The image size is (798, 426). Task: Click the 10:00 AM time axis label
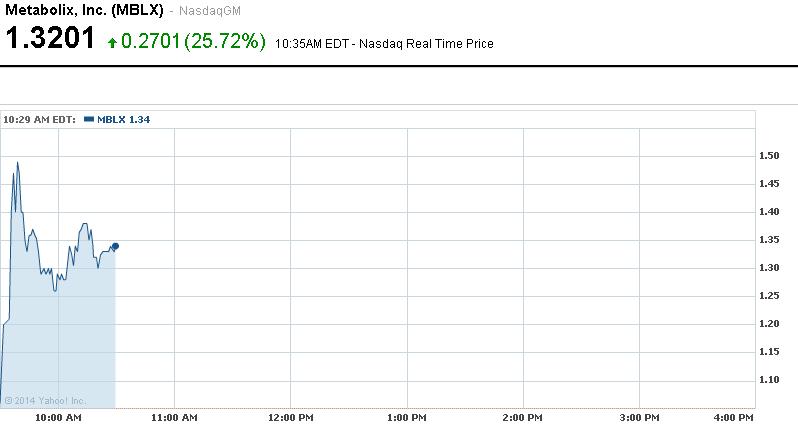point(59,416)
